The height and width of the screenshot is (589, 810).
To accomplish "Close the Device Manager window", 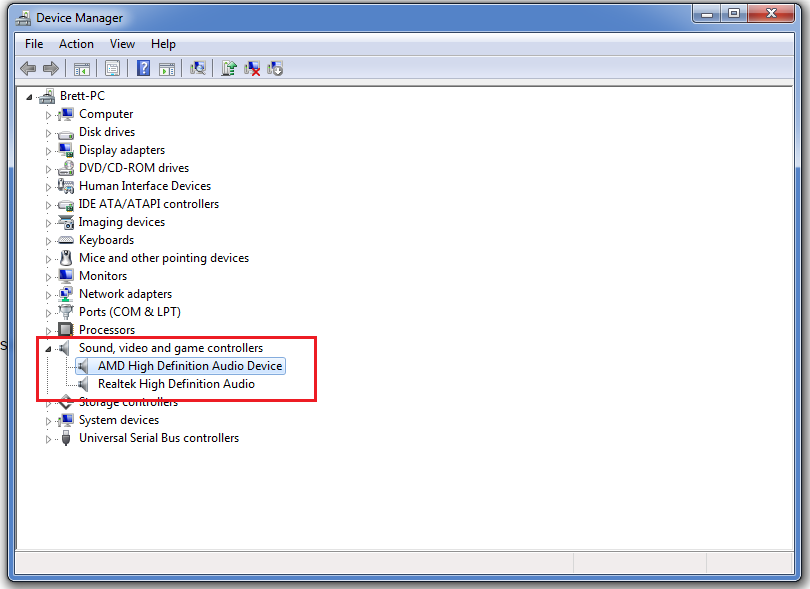I will tap(771, 14).
